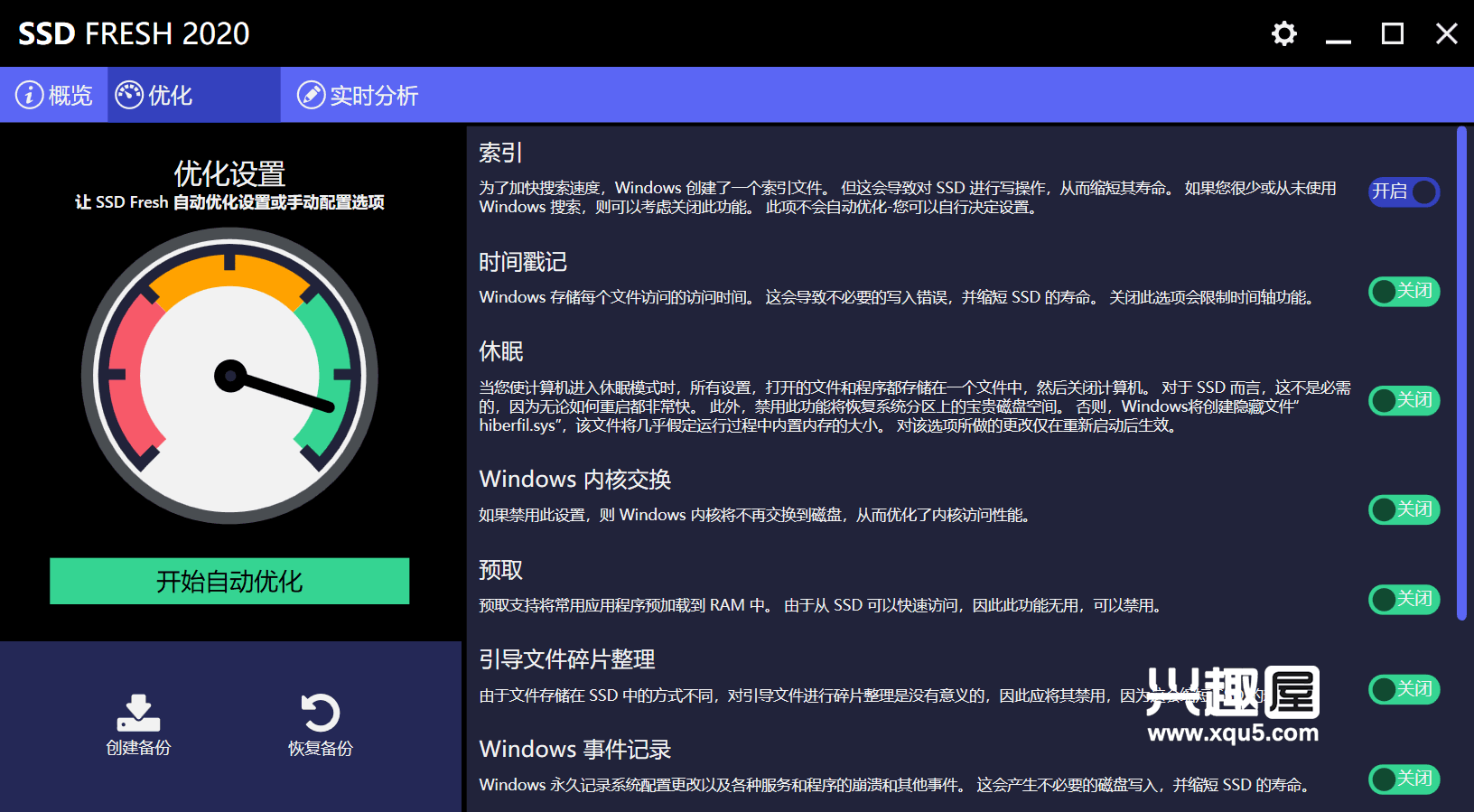
Task: Click the 索引 heading
Action: pos(500,153)
